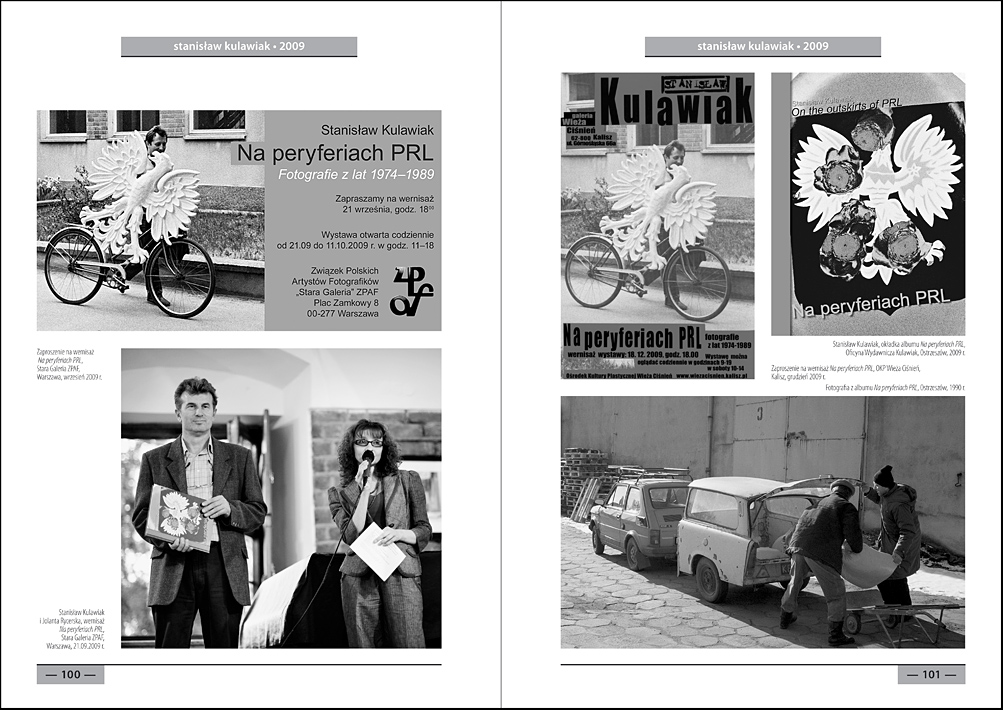Viewport: 1003px width, 710px height.
Task: Click the page number 101 marker
Action: [x=931, y=675]
